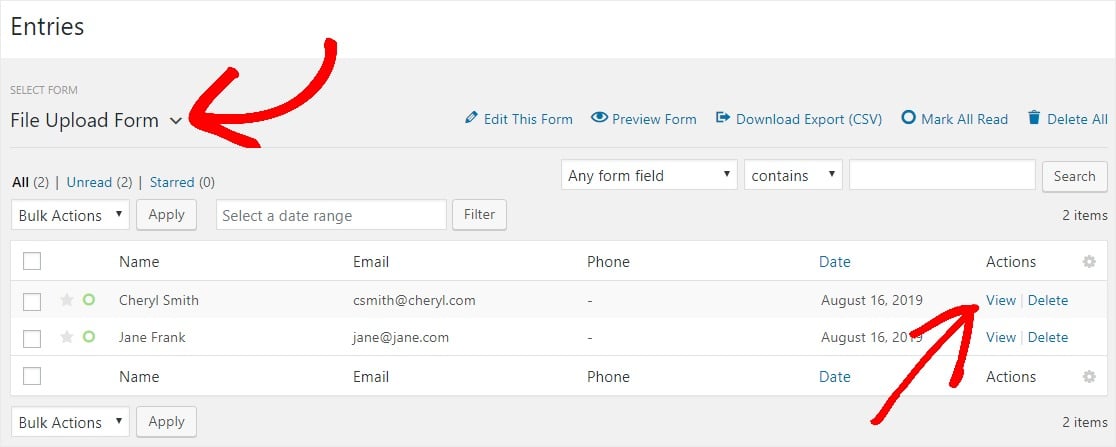Focus the search text input field
This screenshot has height=447, width=1116.
(942, 175)
